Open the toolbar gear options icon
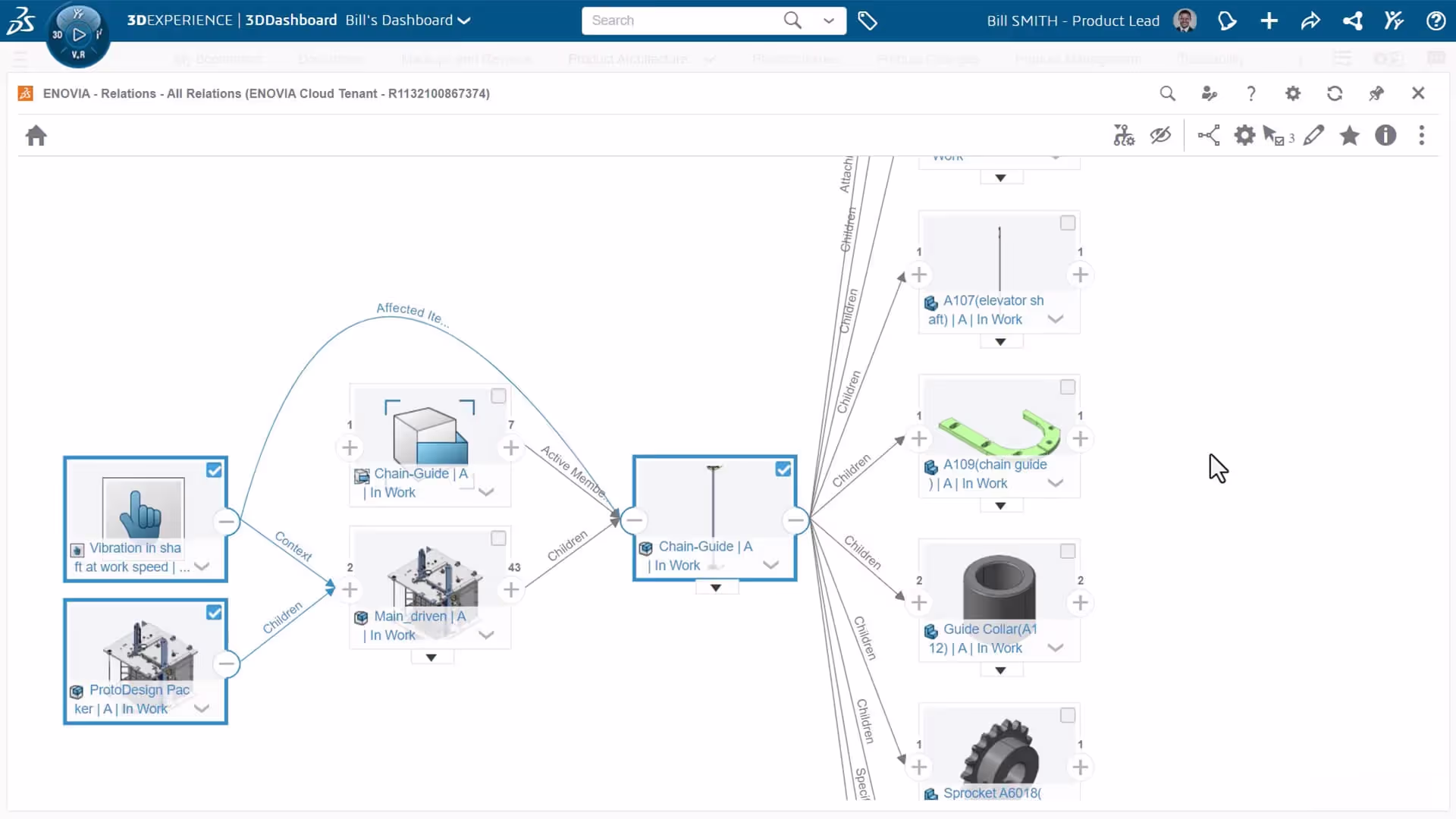The height and width of the screenshot is (819, 1456). (x=1244, y=136)
